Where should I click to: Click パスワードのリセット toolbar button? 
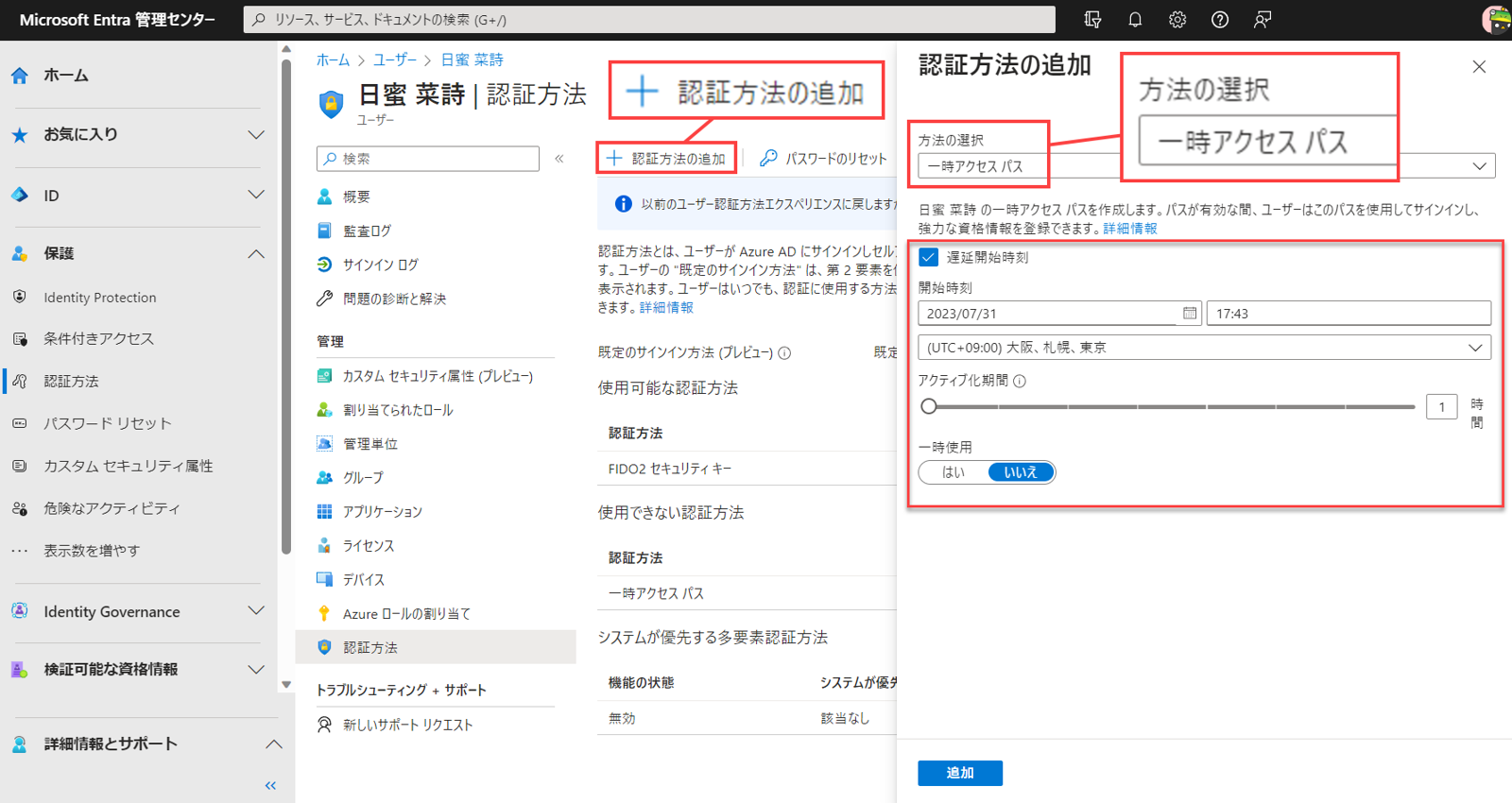(x=823, y=159)
